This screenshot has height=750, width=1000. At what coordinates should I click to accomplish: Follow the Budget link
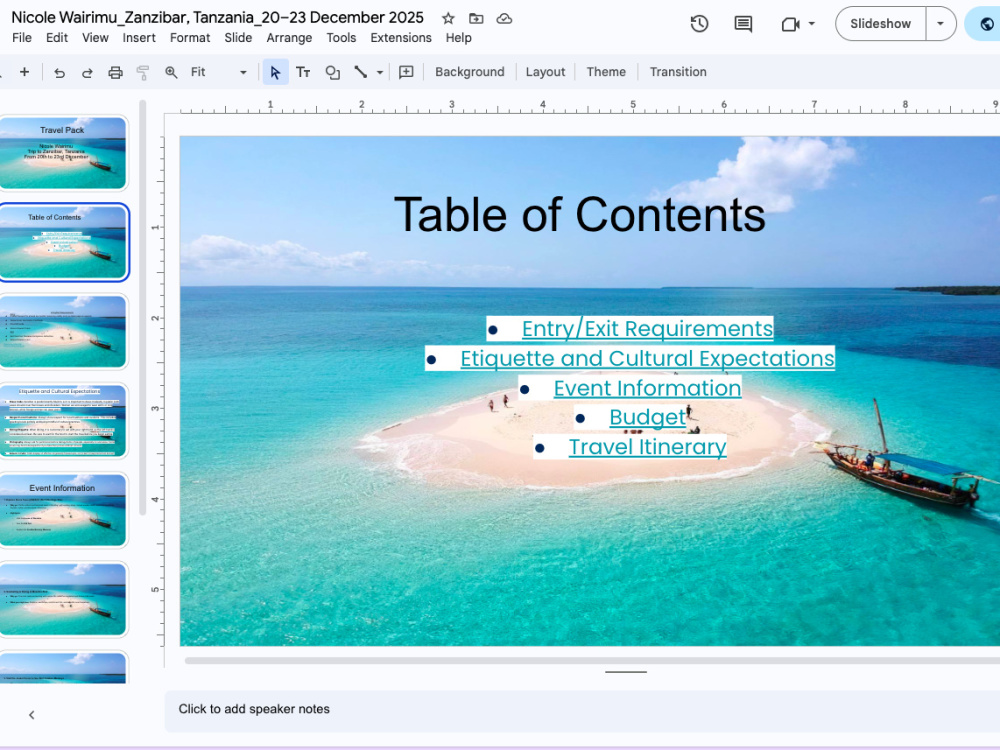point(647,417)
